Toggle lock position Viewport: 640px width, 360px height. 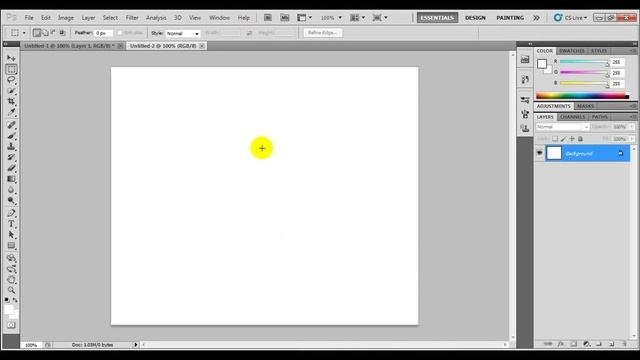coord(572,139)
